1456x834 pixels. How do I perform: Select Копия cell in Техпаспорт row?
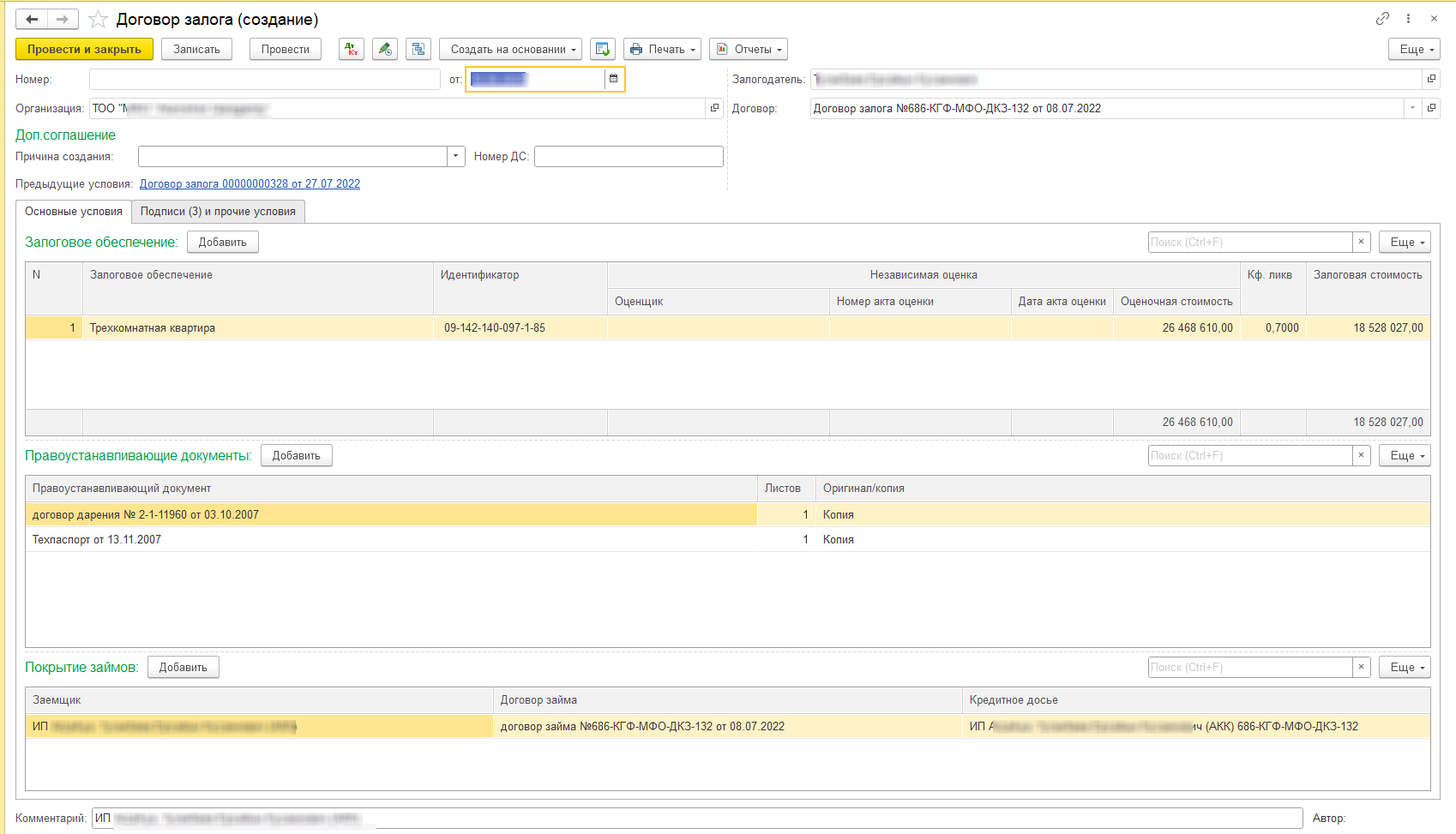(1122, 539)
